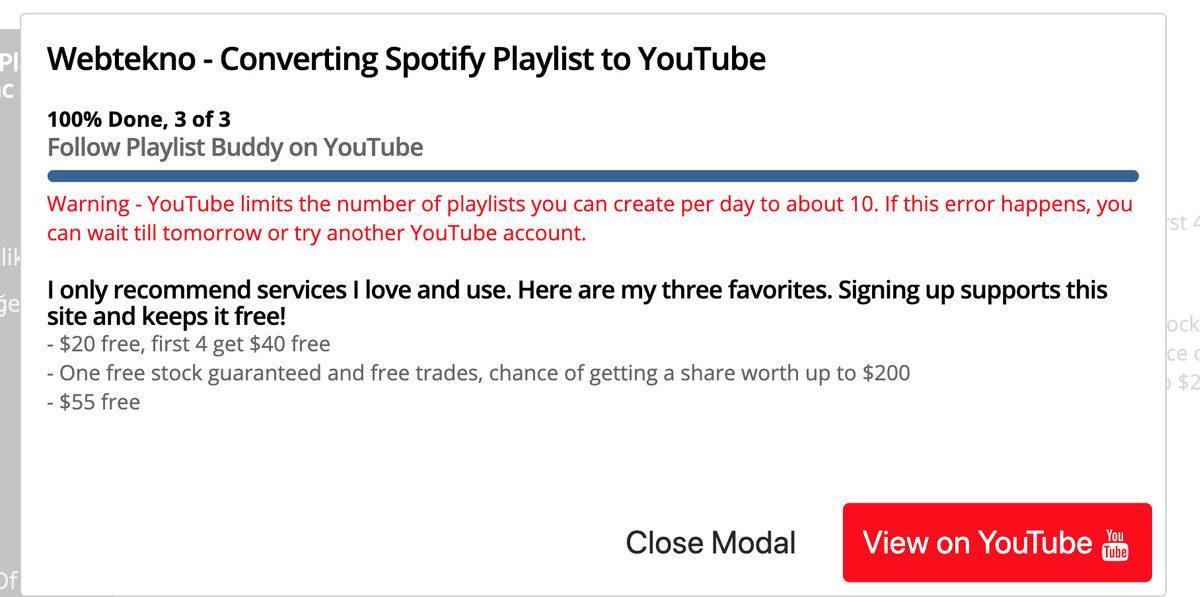The height and width of the screenshot is (597, 1200).
Task: Click the recommended services heading text
Action: (577, 302)
